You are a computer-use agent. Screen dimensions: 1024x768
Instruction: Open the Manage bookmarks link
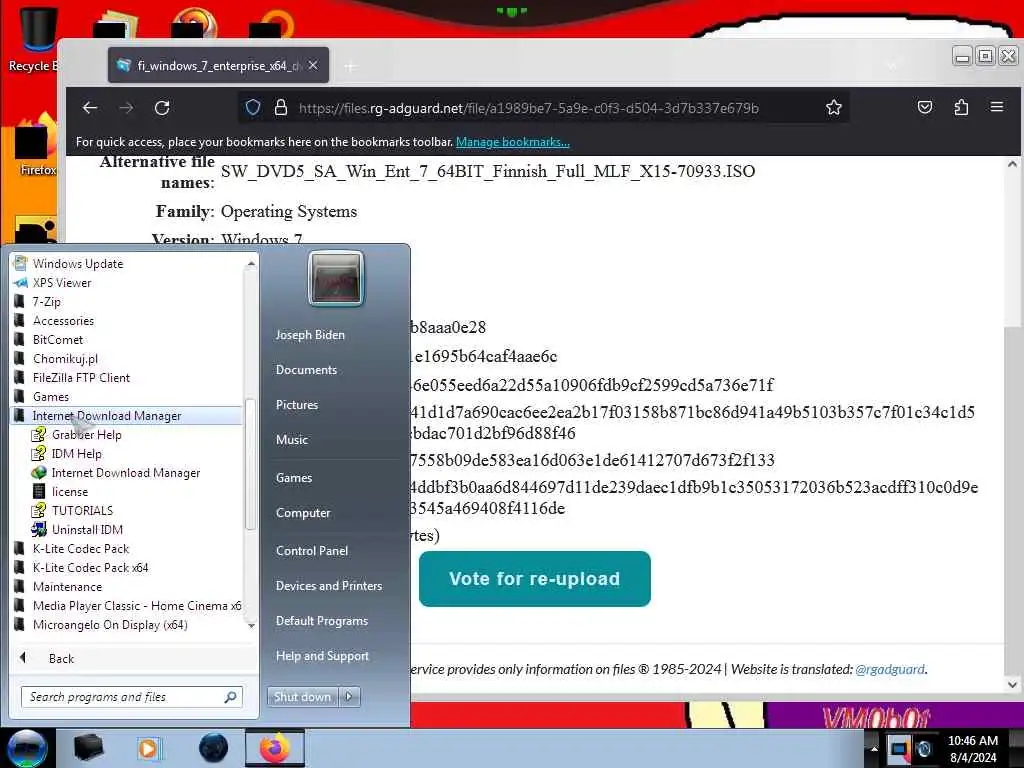513,142
